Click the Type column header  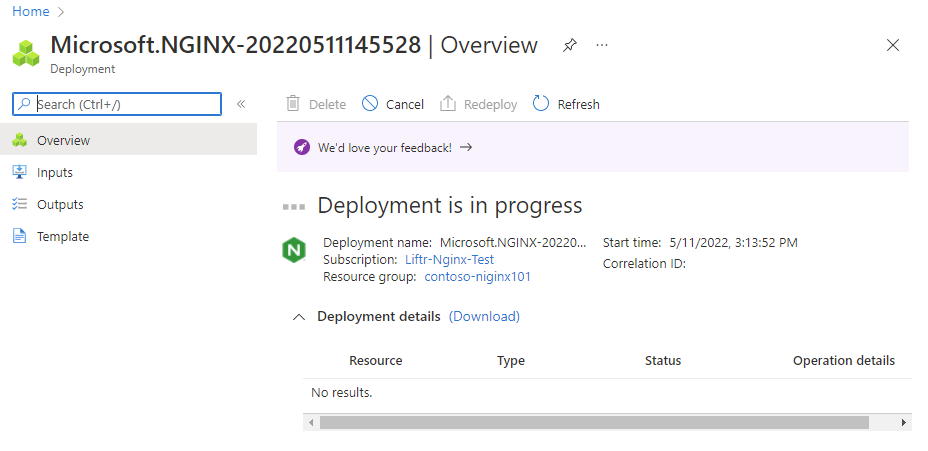[511, 360]
